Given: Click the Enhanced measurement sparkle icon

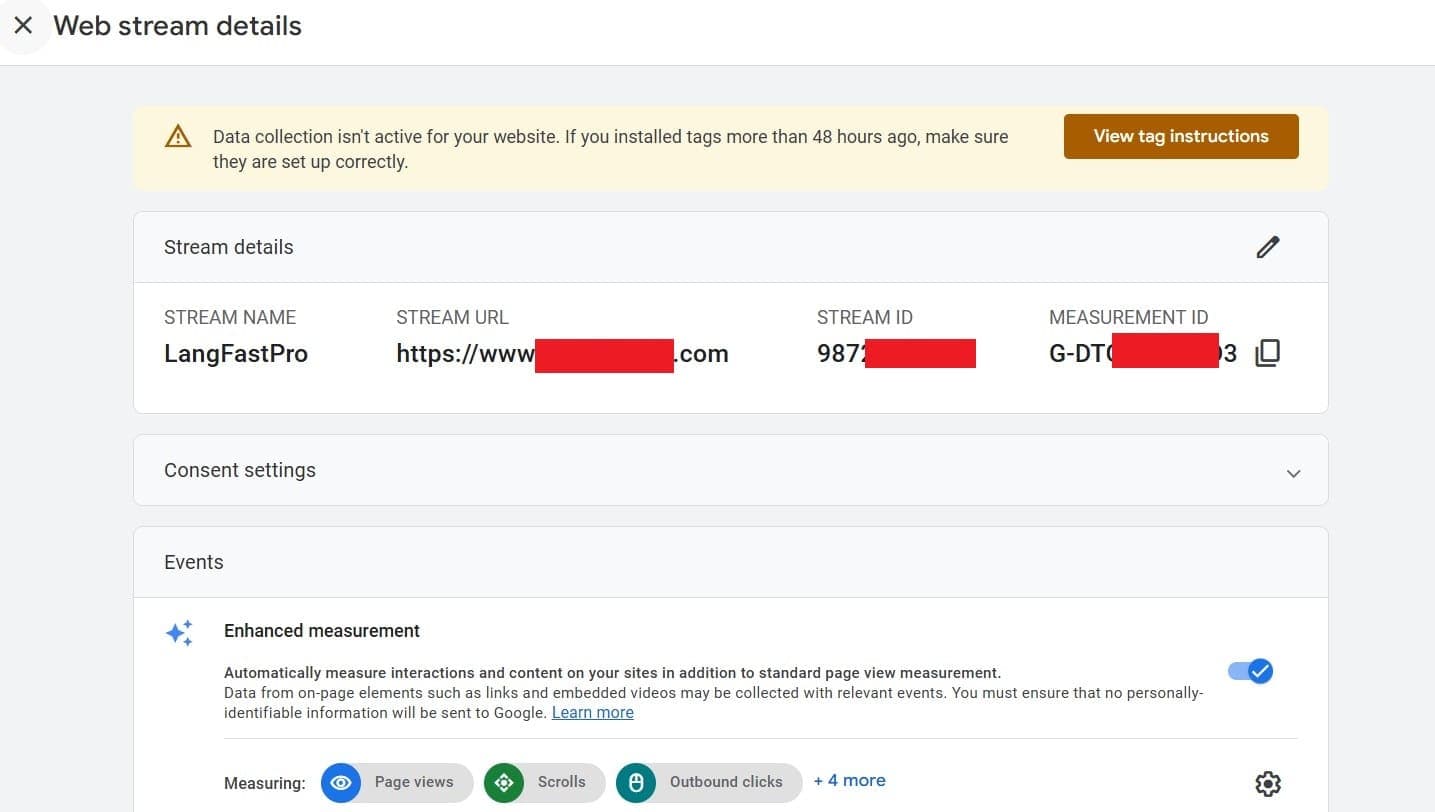Looking at the screenshot, I should (x=180, y=632).
